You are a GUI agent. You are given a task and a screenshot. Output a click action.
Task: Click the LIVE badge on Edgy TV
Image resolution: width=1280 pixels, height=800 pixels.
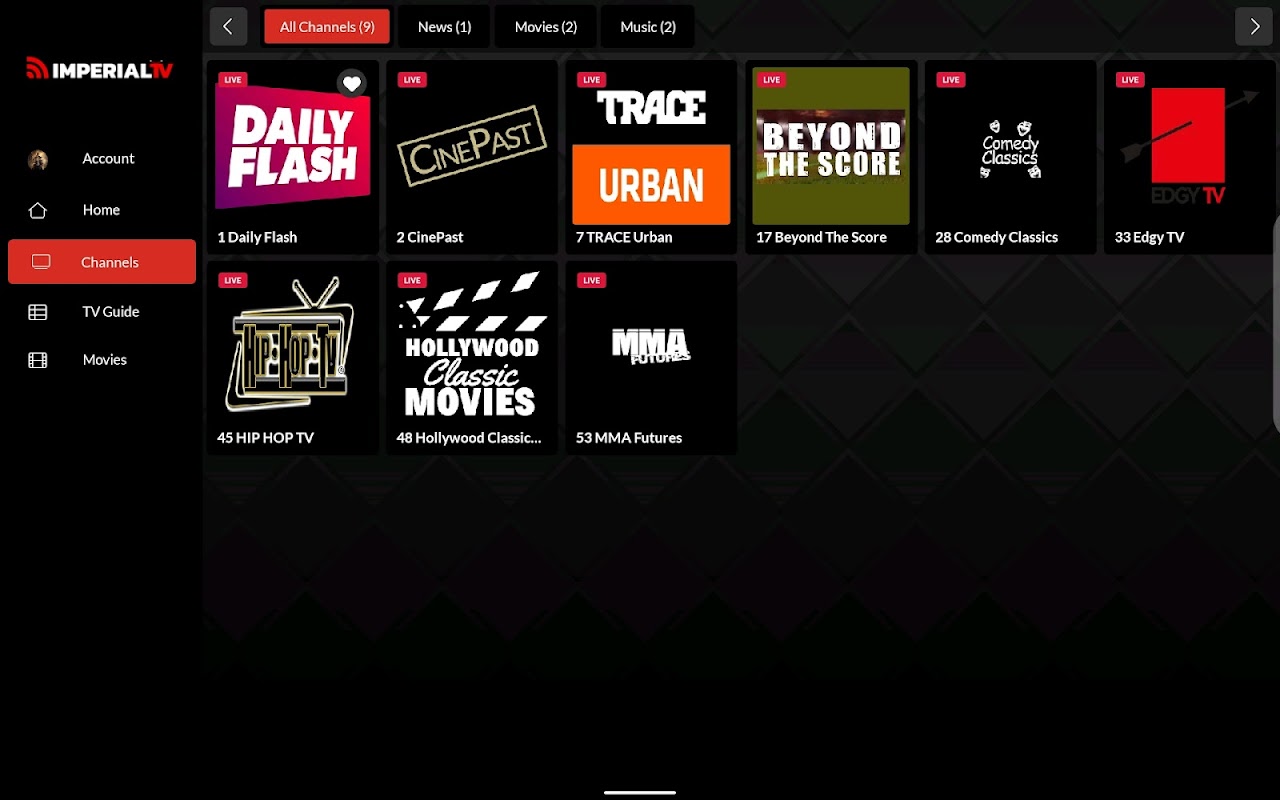pos(1130,80)
